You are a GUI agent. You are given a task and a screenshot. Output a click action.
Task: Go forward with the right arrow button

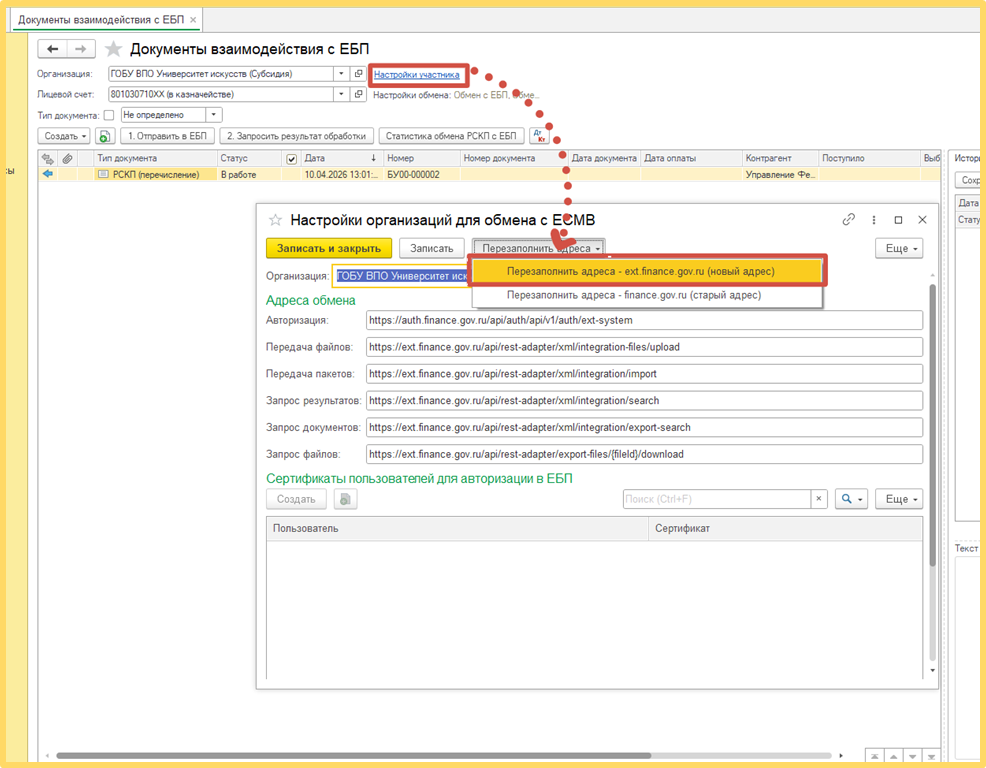tap(80, 49)
